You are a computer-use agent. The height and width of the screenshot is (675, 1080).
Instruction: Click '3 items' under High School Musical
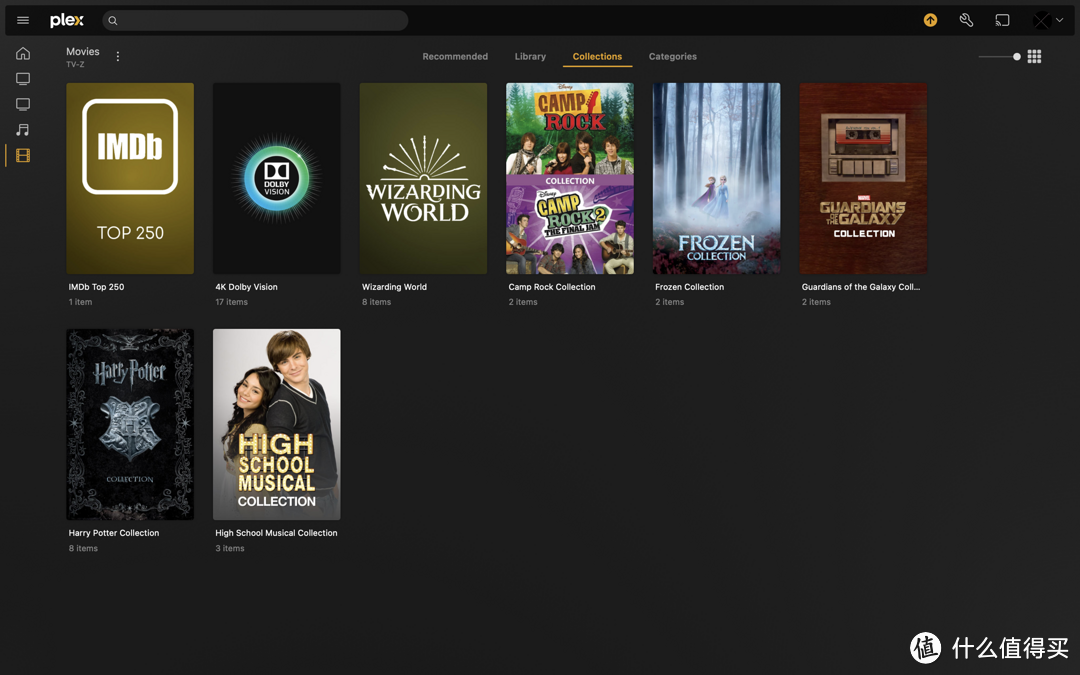[x=230, y=548]
